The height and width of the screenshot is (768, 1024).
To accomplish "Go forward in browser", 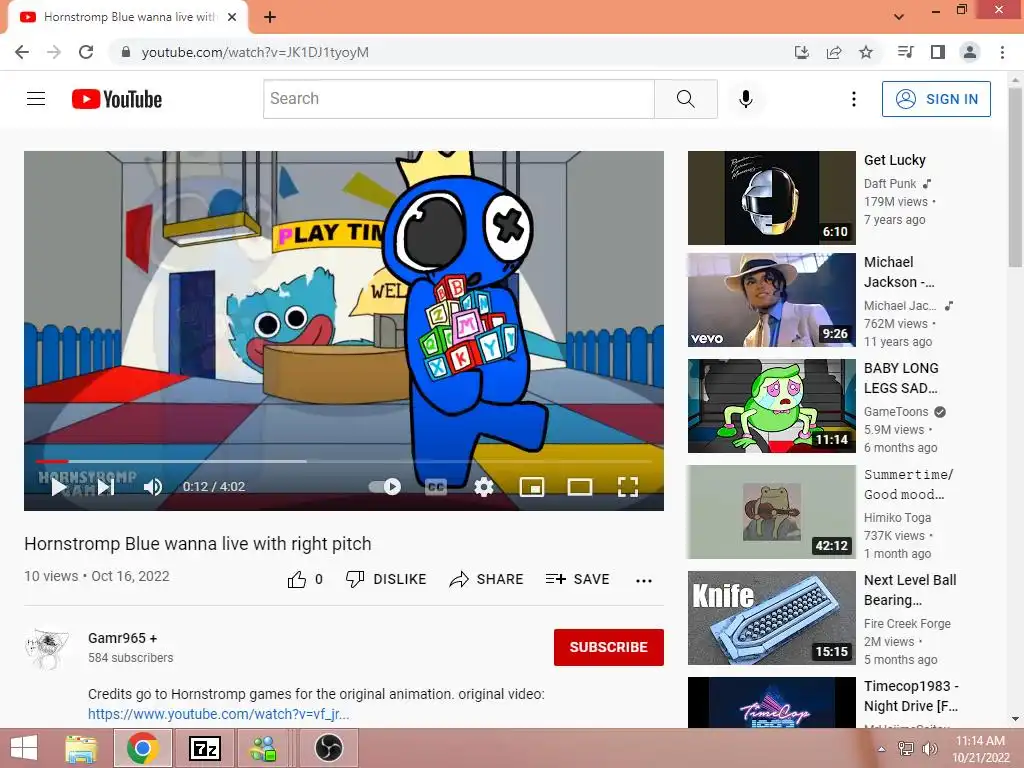I will point(54,52).
